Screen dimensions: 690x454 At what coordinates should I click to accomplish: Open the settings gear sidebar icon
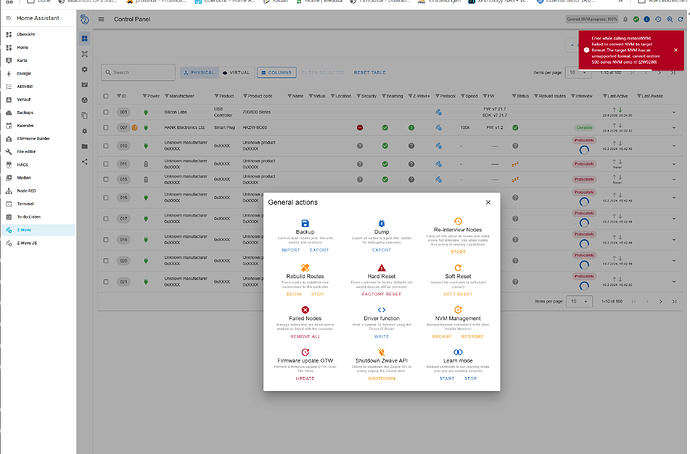click(x=84, y=69)
